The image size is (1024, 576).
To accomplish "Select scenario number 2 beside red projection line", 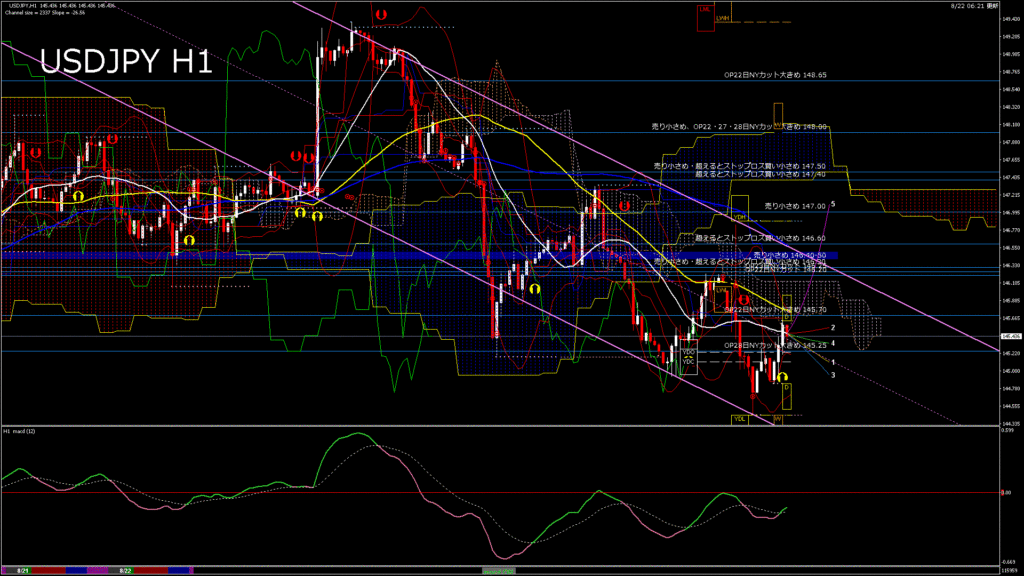I will [833, 328].
